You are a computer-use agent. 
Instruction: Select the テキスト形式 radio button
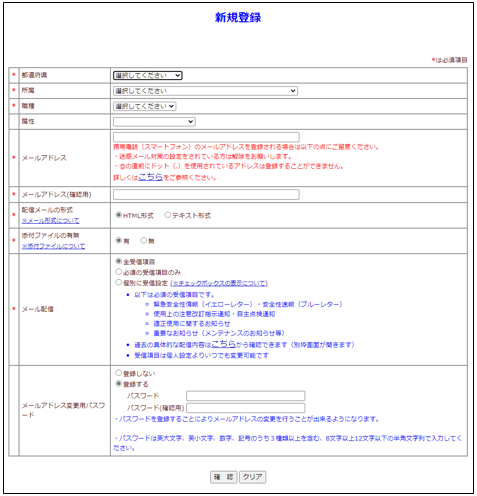(x=168, y=215)
